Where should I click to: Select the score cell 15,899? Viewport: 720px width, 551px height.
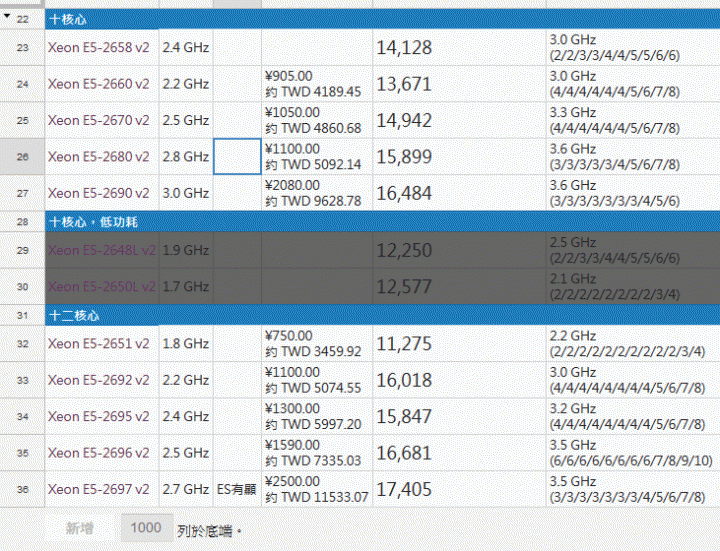pyautogui.click(x=459, y=157)
